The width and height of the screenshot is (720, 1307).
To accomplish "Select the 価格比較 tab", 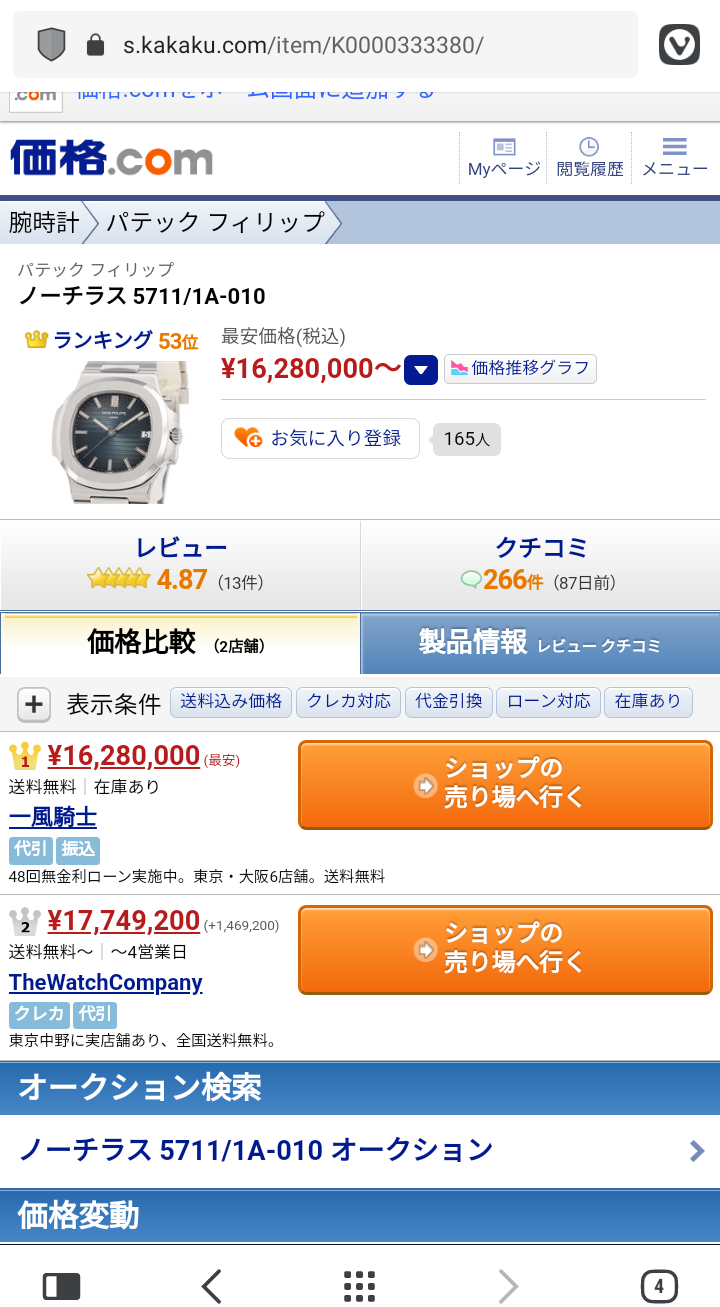I will [x=180, y=643].
